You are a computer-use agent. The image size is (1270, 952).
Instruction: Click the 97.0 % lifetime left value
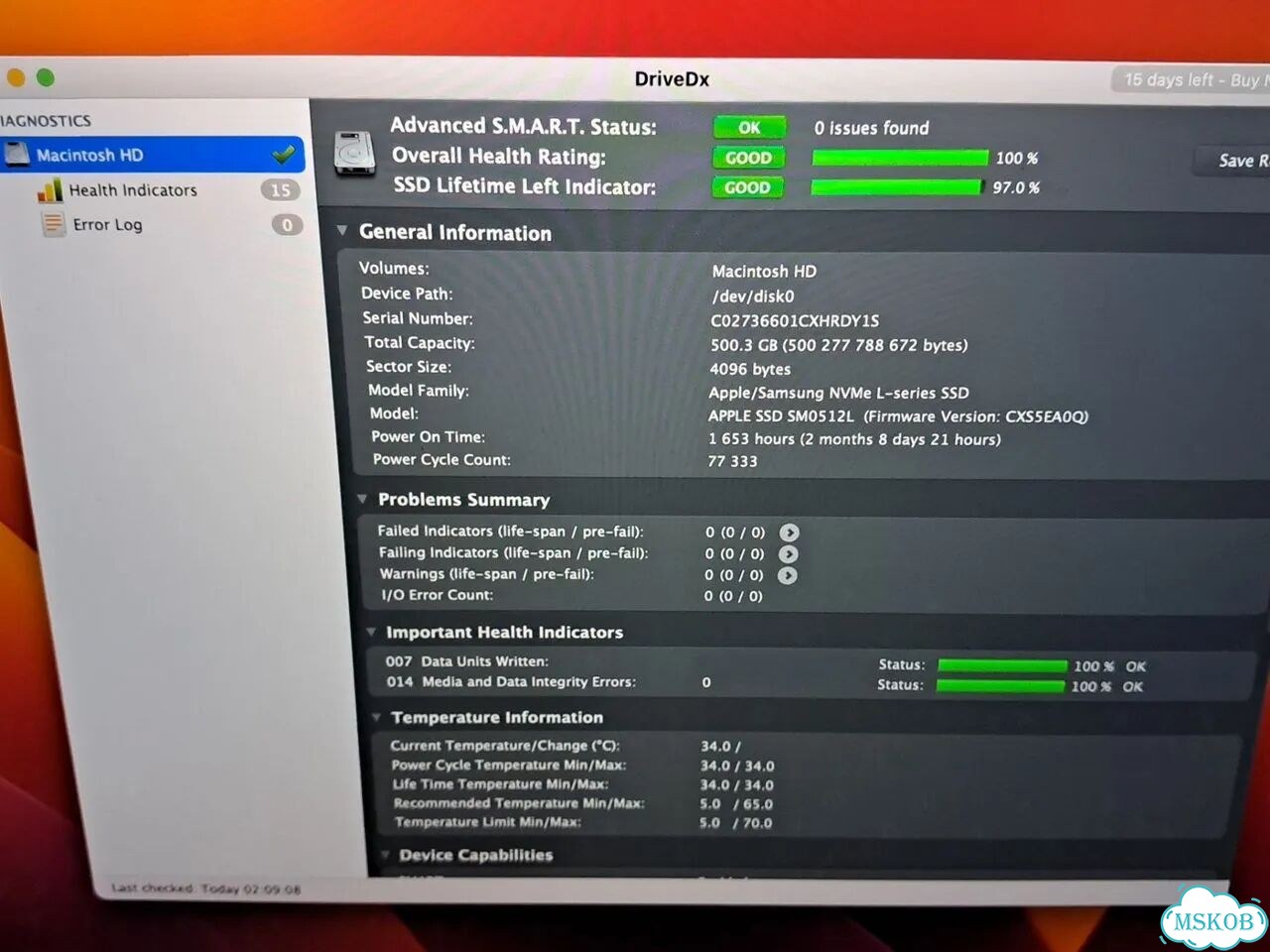[x=1016, y=187]
